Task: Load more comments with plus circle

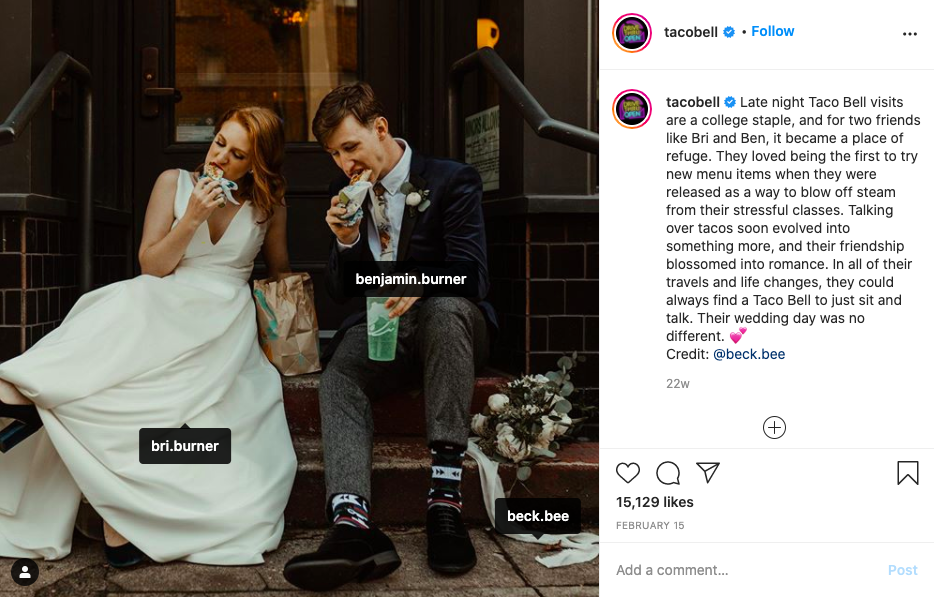Action: [x=774, y=428]
